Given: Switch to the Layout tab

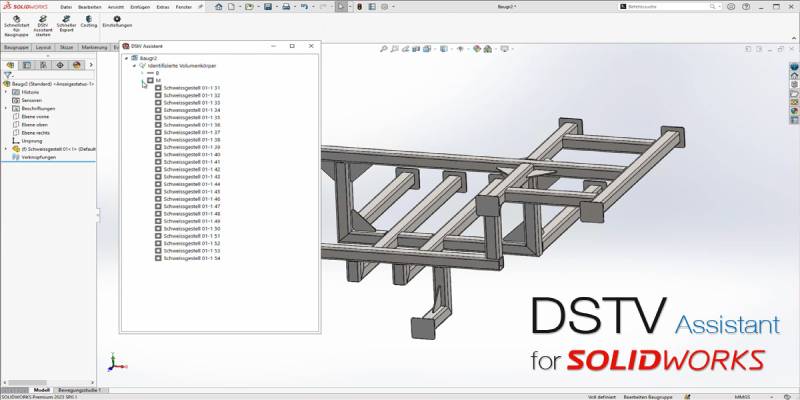Looking at the screenshot, I should coord(43,47).
